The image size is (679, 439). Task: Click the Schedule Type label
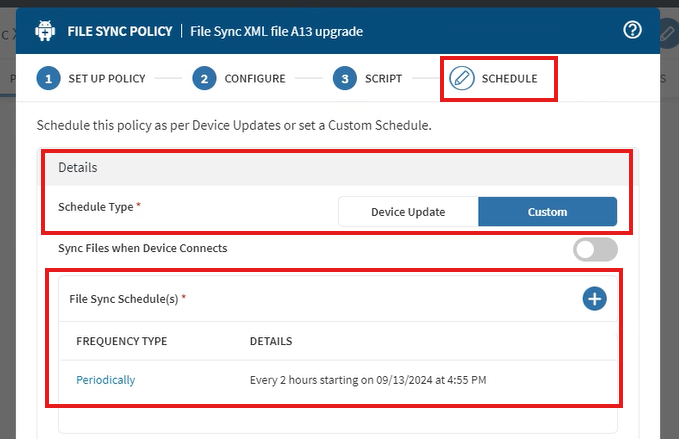pos(96,207)
